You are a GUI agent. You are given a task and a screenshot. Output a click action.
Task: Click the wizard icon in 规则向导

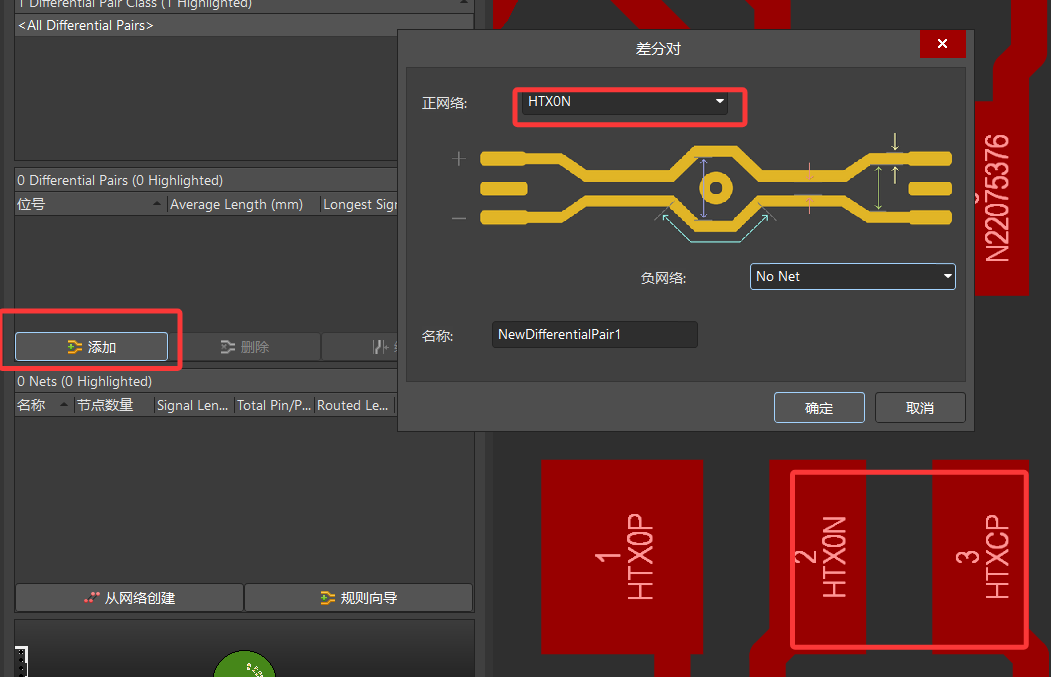point(327,598)
